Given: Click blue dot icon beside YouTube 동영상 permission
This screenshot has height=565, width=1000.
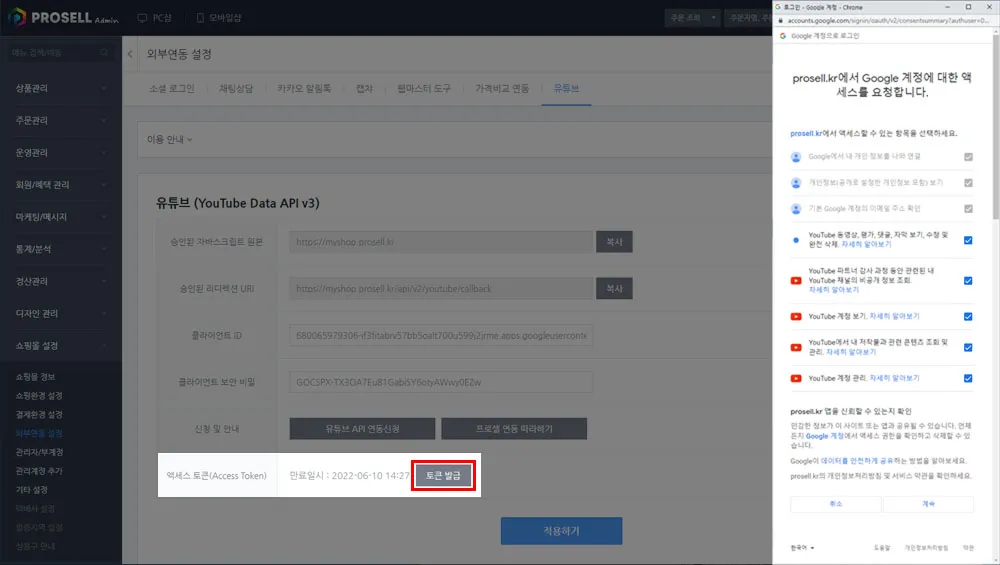Looking at the screenshot, I should (x=796, y=240).
